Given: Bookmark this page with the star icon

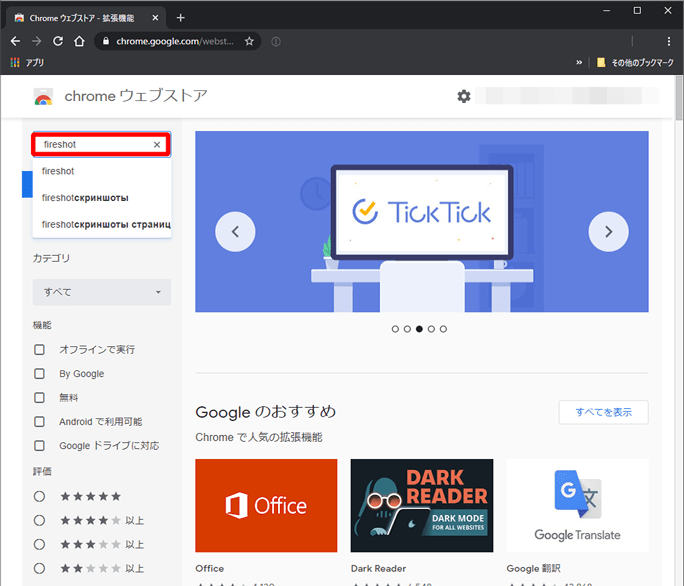Looking at the screenshot, I should click(249, 41).
